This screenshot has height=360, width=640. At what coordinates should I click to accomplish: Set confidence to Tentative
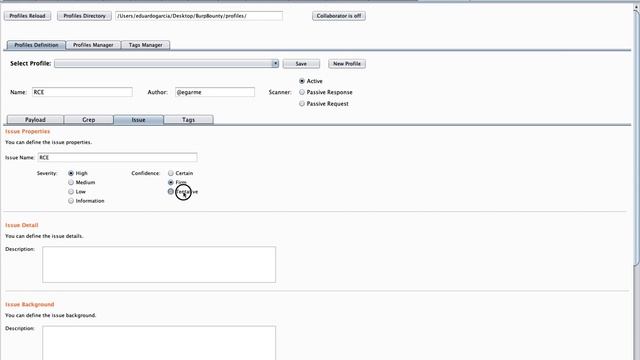[x=183, y=192]
